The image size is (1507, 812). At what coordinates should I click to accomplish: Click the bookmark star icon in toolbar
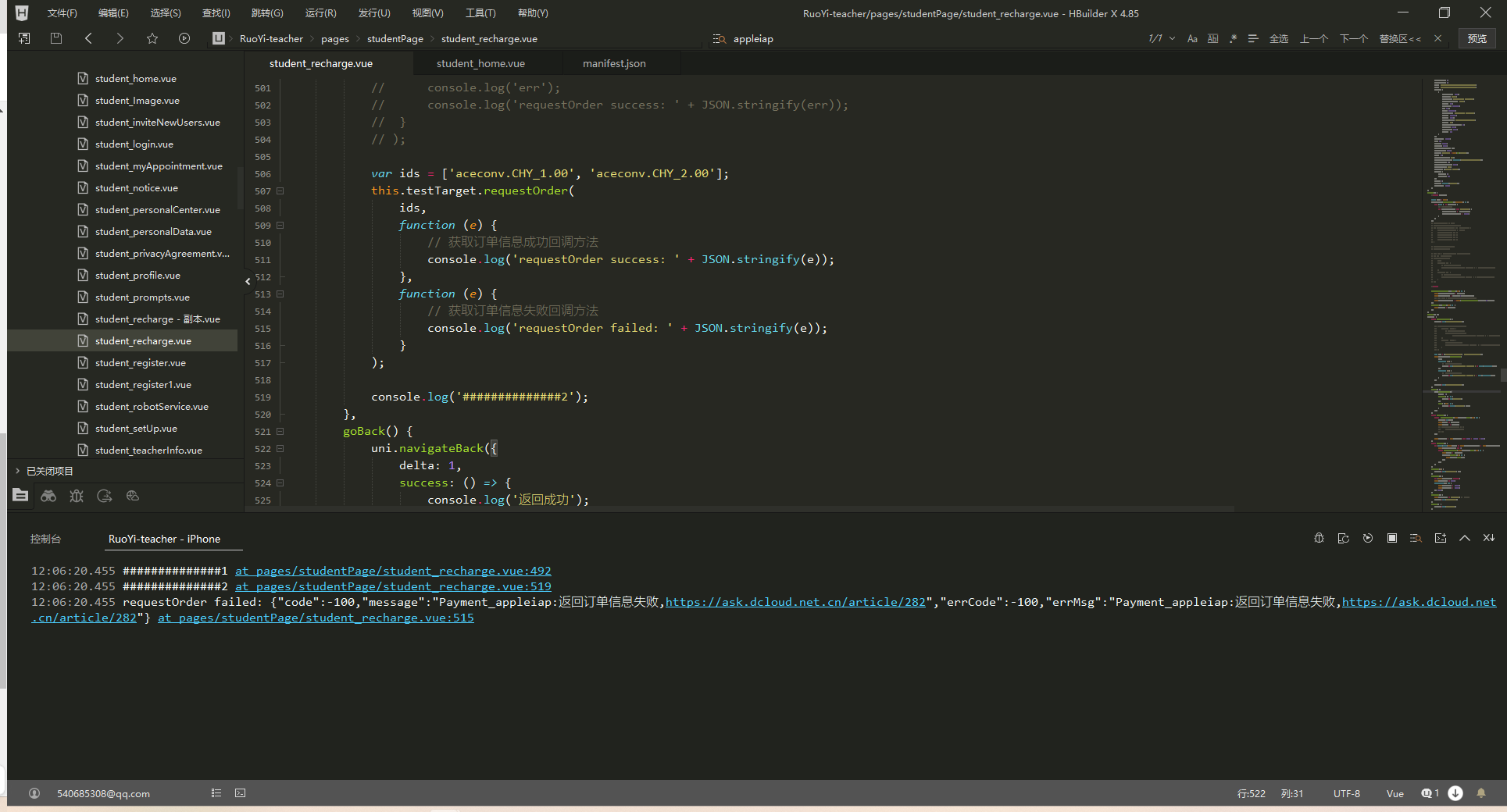[x=152, y=38]
